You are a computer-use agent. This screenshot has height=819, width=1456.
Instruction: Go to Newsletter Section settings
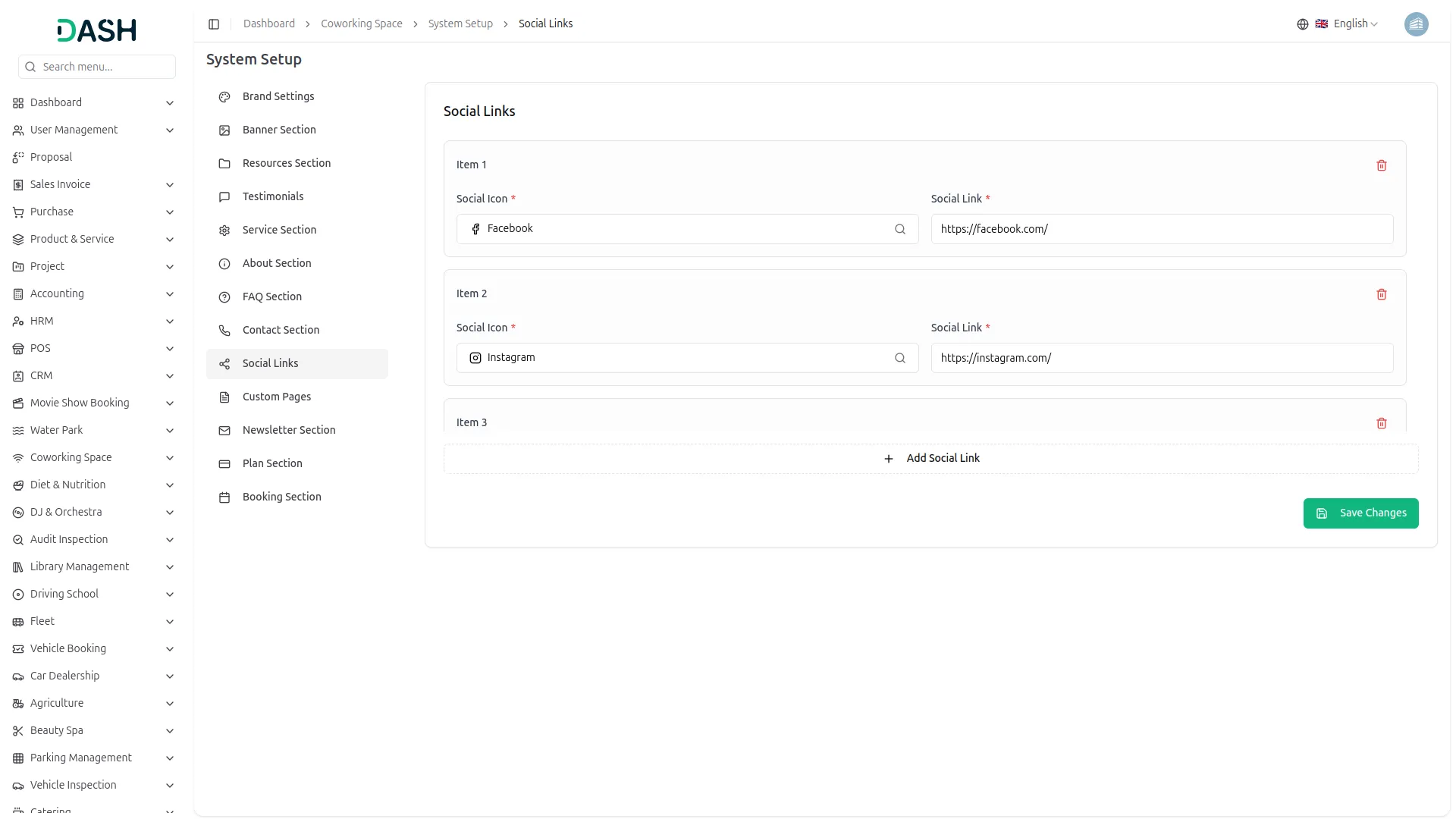point(288,430)
